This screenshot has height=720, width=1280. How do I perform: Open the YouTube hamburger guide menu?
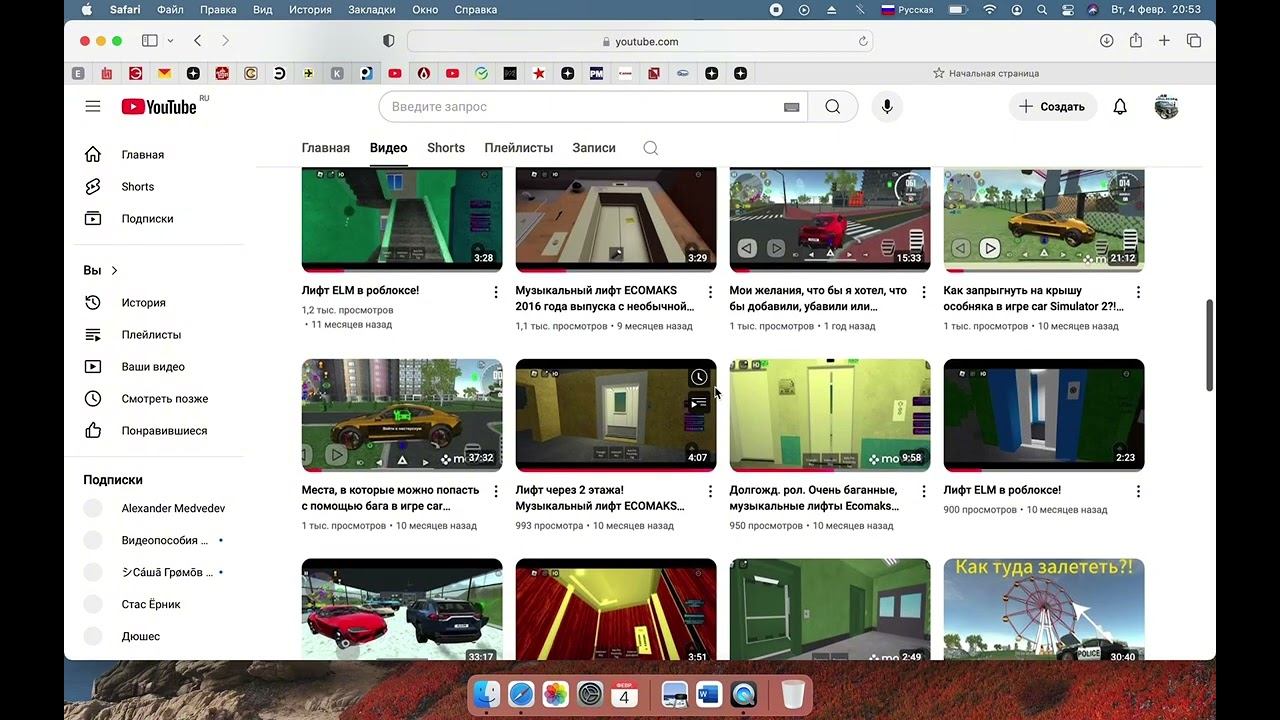pyautogui.click(x=93, y=106)
